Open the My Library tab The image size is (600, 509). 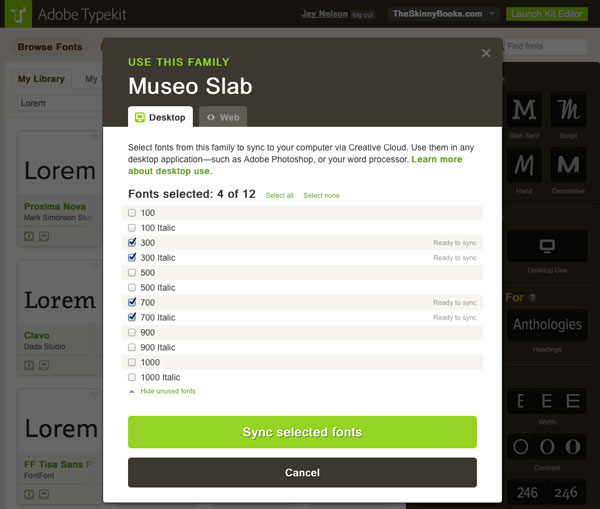(x=41, y=79)
